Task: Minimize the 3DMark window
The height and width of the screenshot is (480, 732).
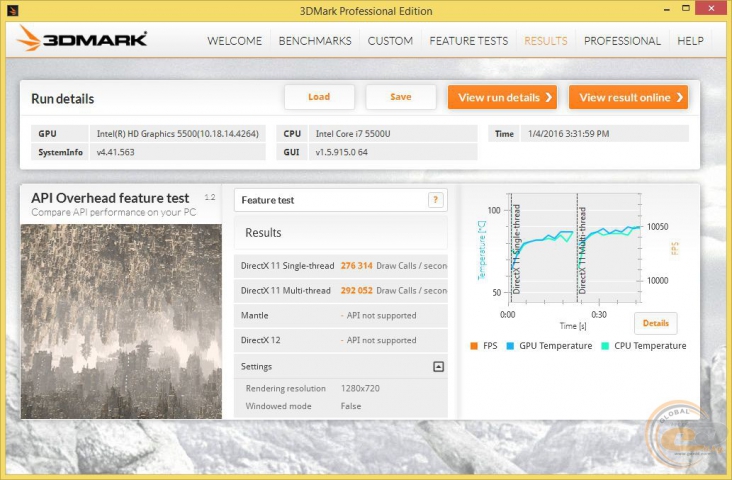Action: [667, 10]
